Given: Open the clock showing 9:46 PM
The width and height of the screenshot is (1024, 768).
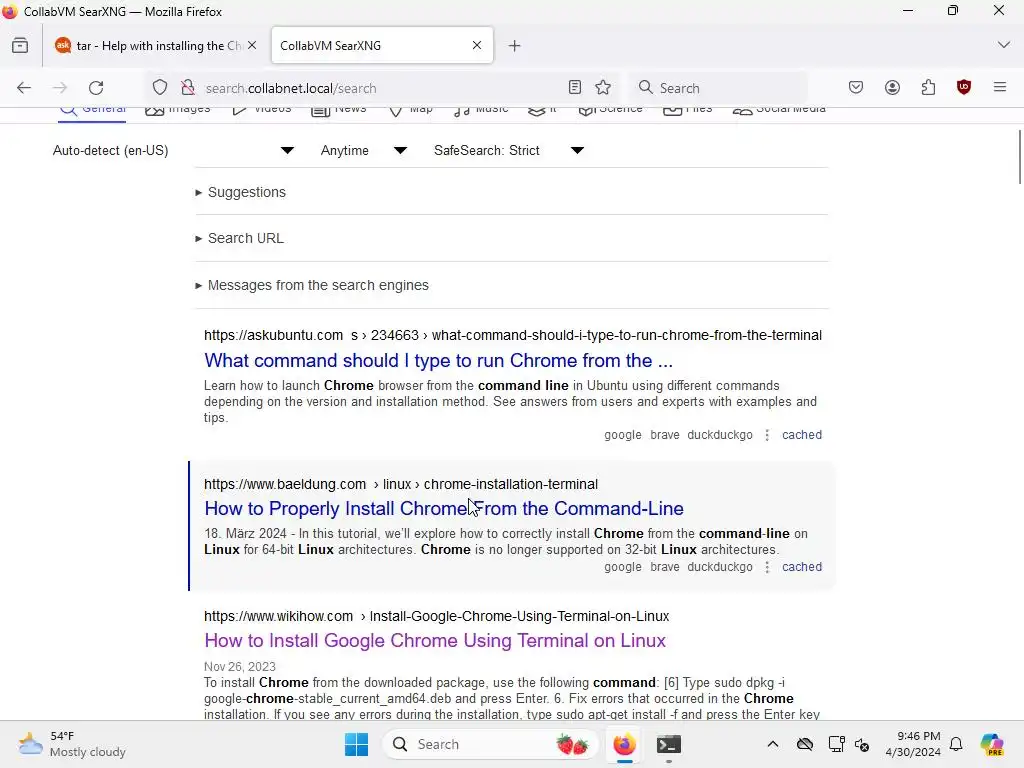Looking at the screenshot, I should [913, 744].
